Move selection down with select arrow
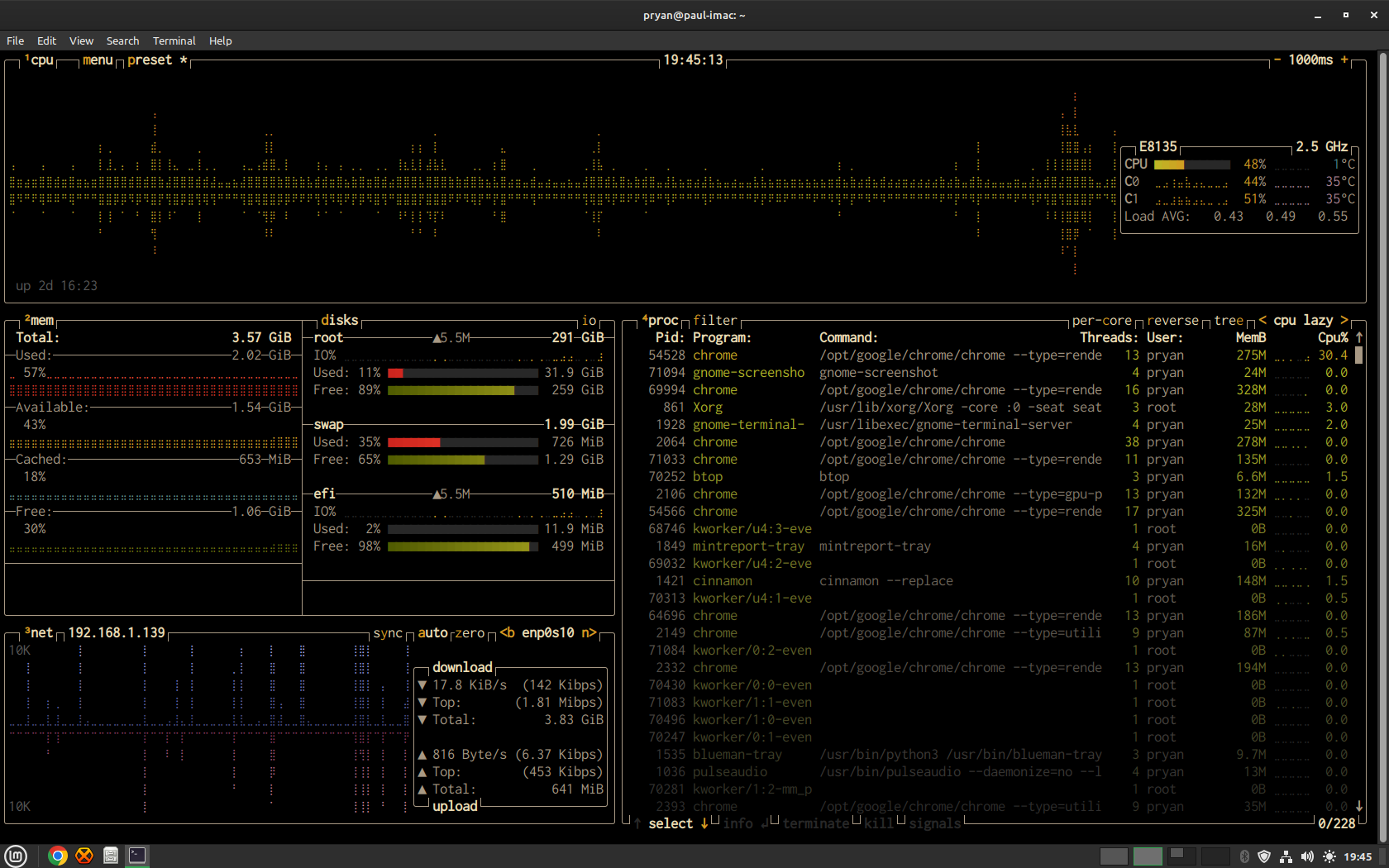1389x868 pixels. (x=704, y=823)
